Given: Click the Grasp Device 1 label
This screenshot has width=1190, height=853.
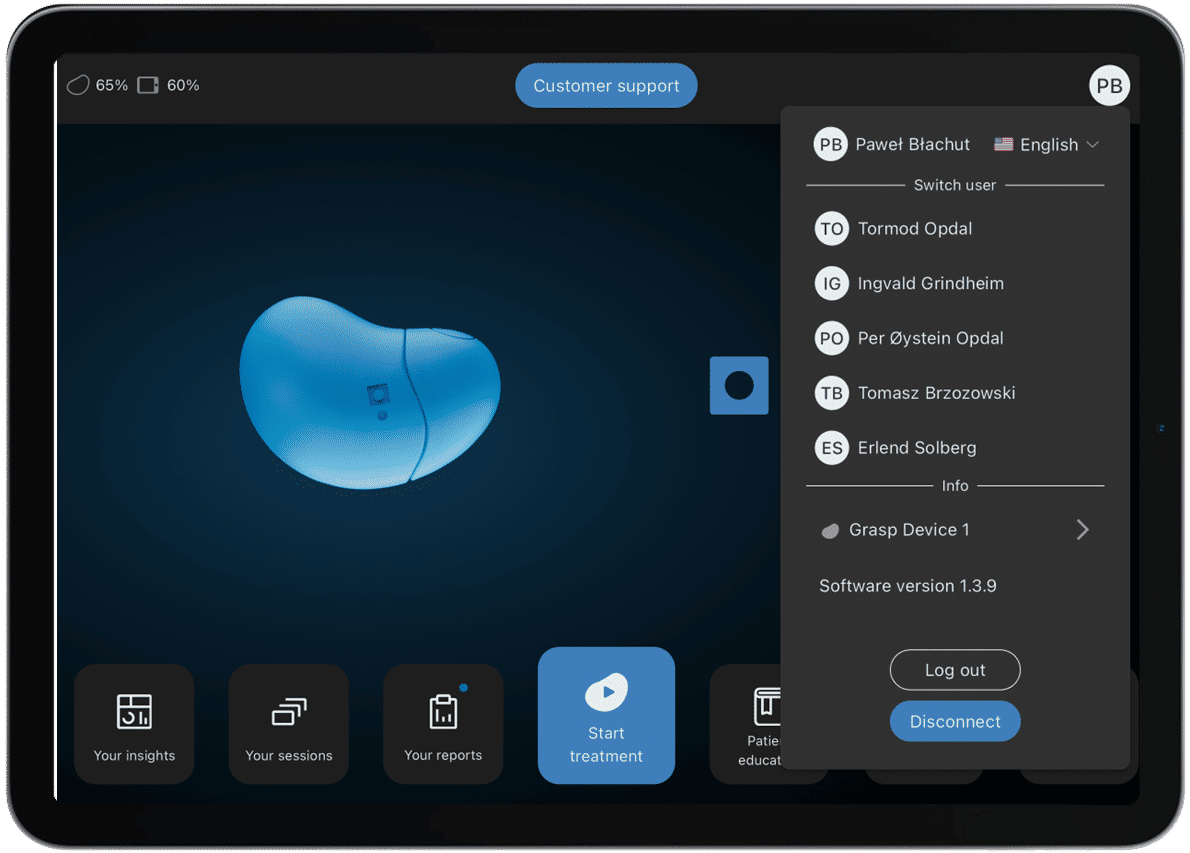Looking at the screenshot, I should pos(909,530).
